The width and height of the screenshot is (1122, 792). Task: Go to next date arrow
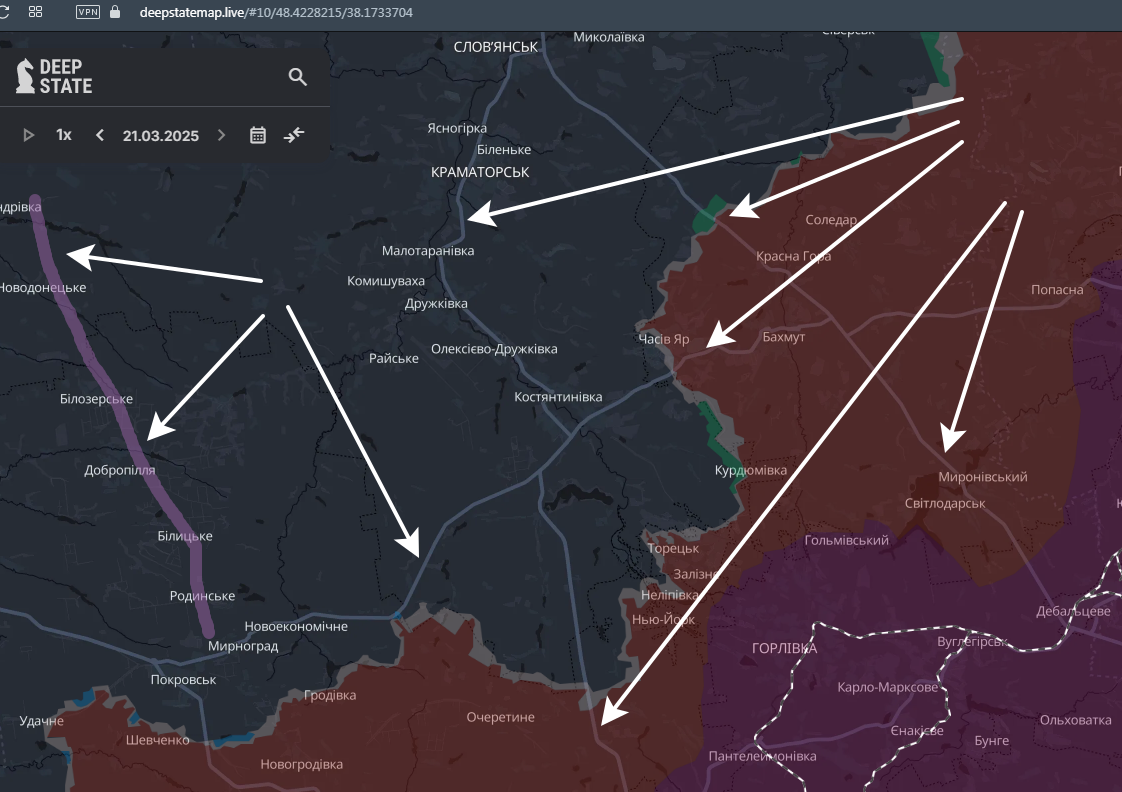(x=221, y=135)
